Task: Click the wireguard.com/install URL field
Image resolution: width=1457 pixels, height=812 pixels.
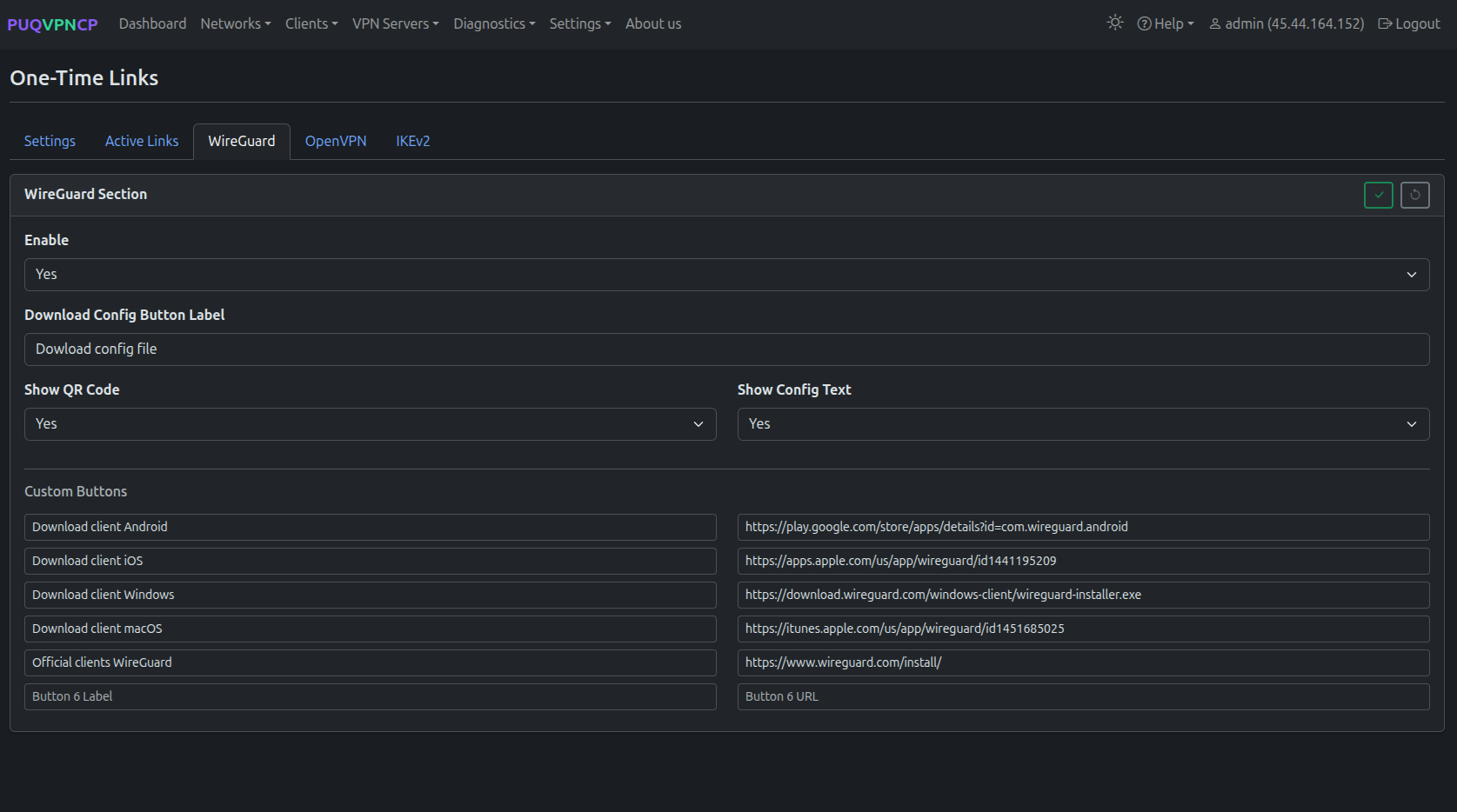Action: [x=1083, y=662]
